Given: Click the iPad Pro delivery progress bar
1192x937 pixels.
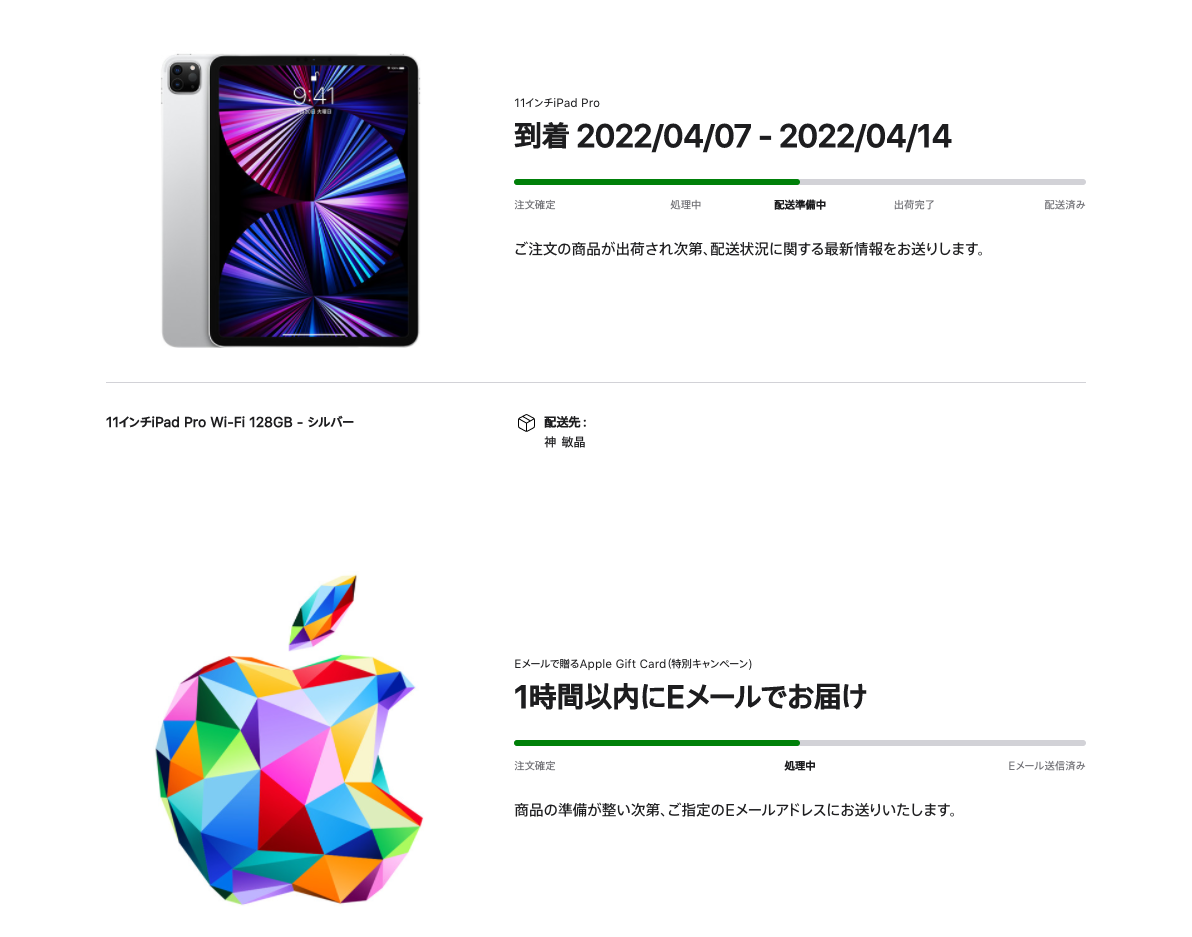Looking at the screenshot, I should (x=800, y=182).
